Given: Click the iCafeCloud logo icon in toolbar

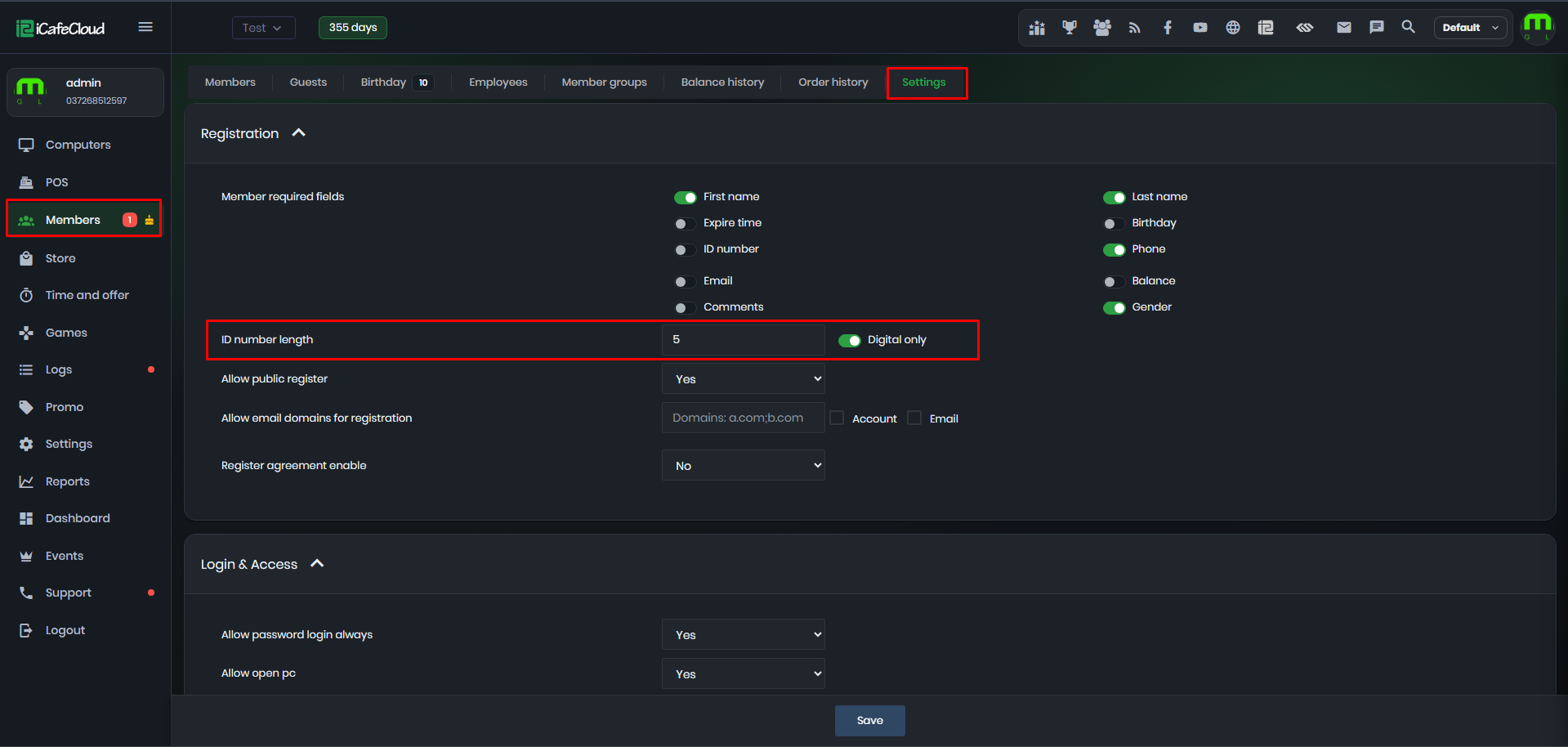Looking at the screenshot, I should (x=1266, y=28).
